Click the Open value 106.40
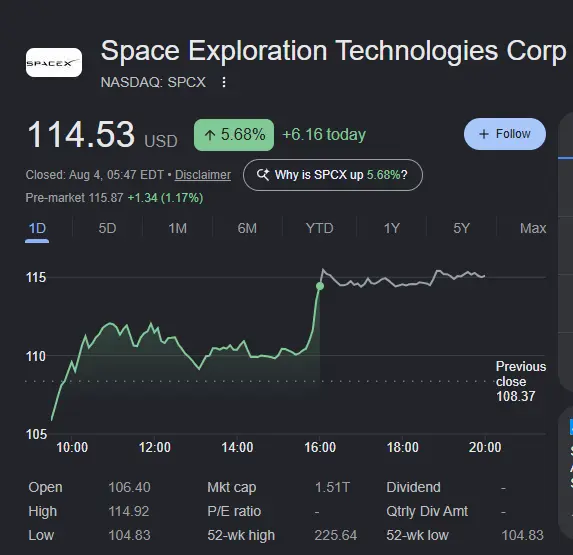The image size is (573, 555). click(129, 487)
